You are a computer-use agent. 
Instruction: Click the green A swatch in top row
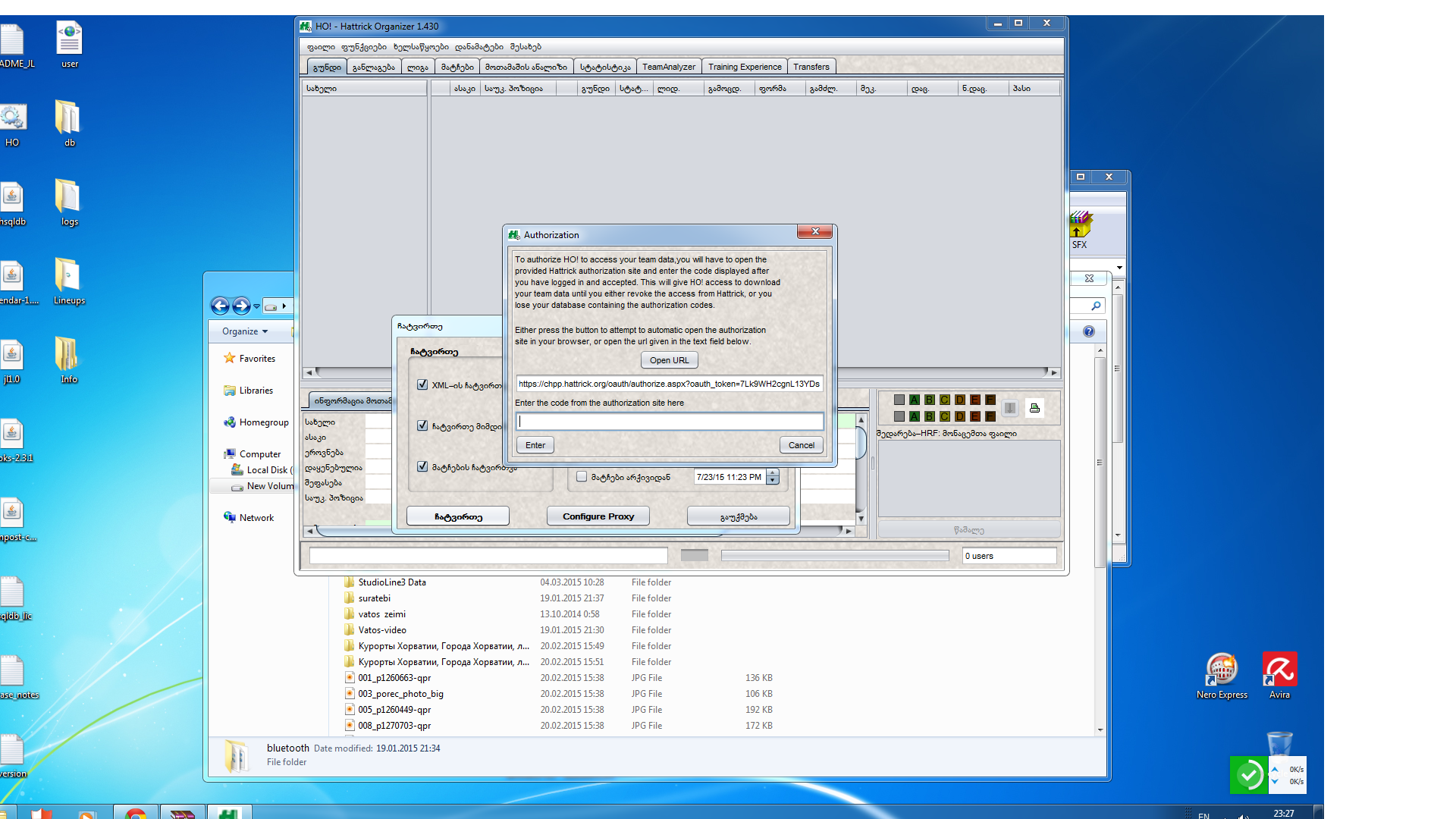pyautogui.click(x=914, y=400)
